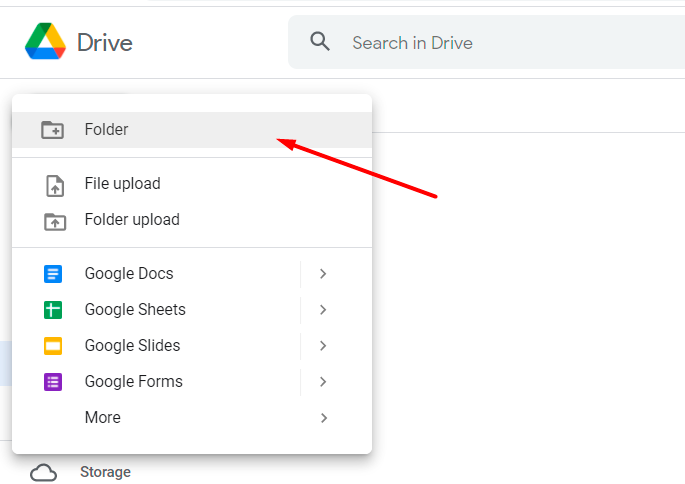Select the File upload page icon
The height and width of the screenshot is (484, 685).
54,185
